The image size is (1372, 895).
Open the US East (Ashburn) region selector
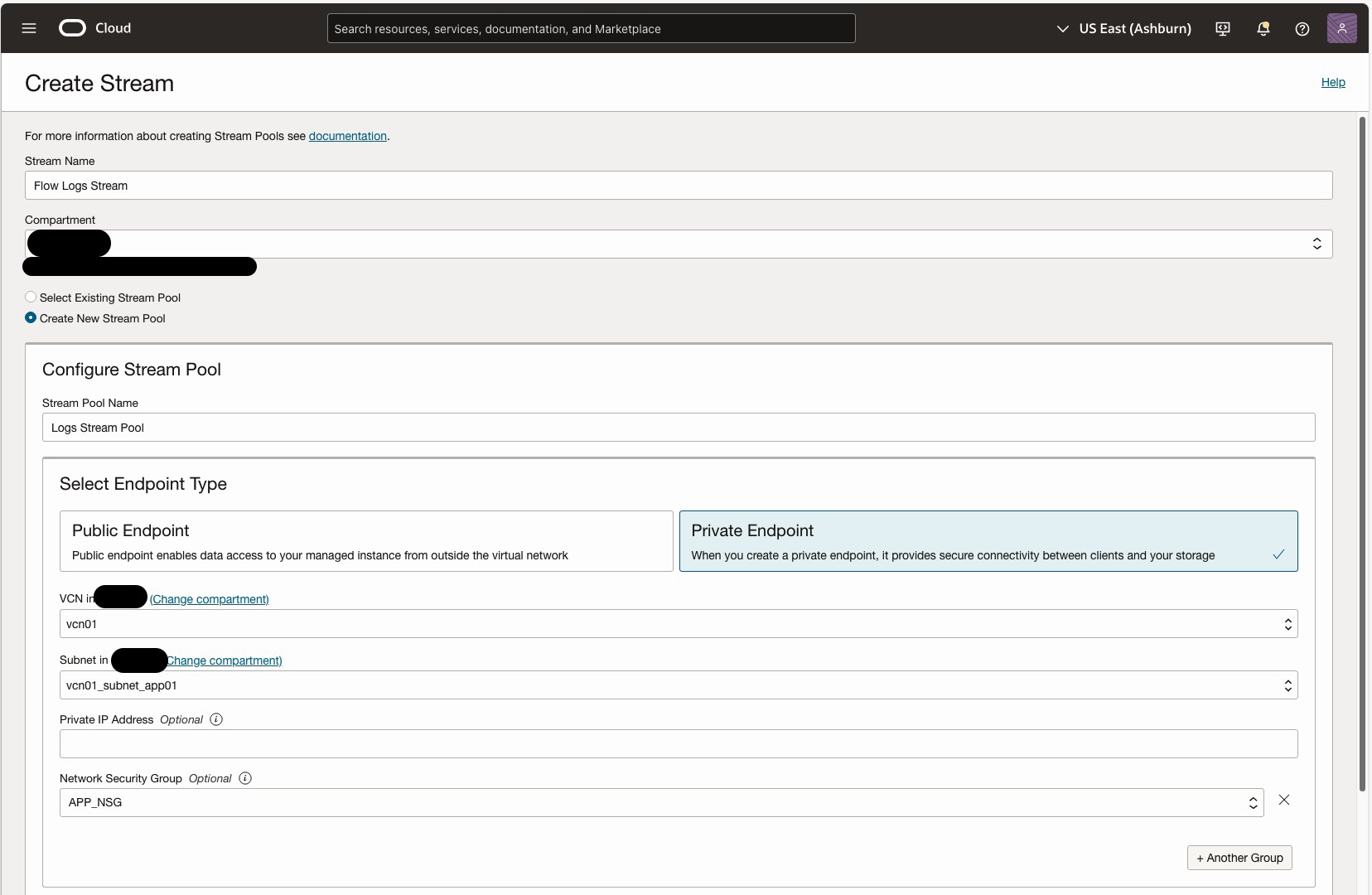[1123, 29]
